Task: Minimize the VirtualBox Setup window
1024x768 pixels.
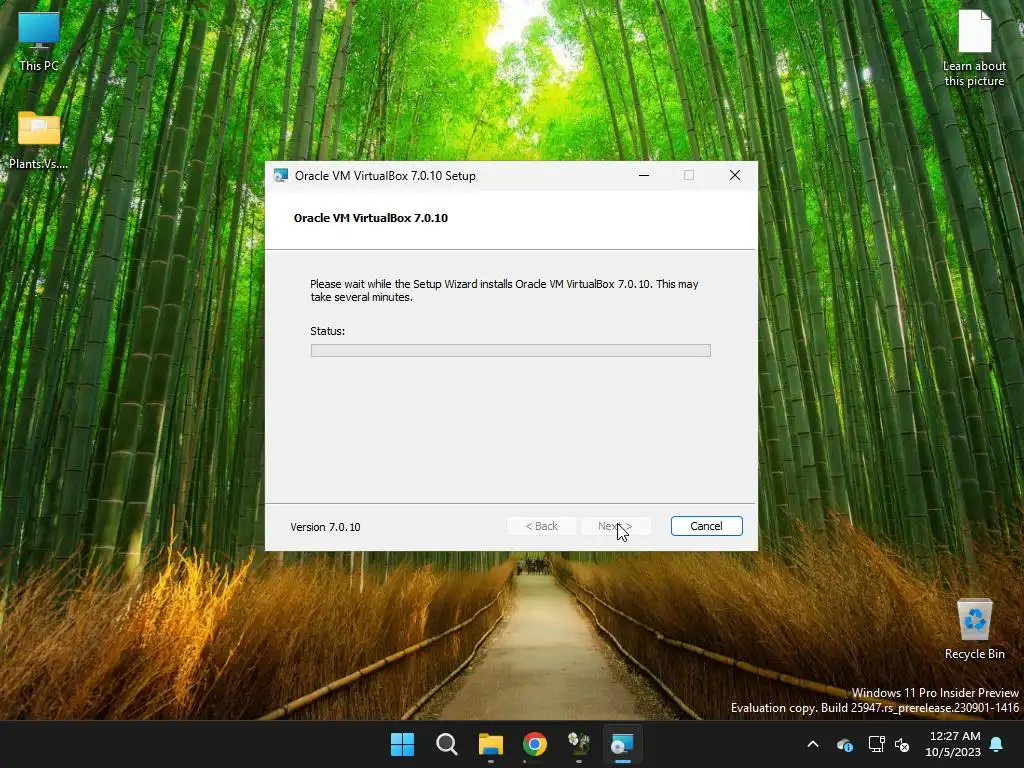Action: coord(644,175)
